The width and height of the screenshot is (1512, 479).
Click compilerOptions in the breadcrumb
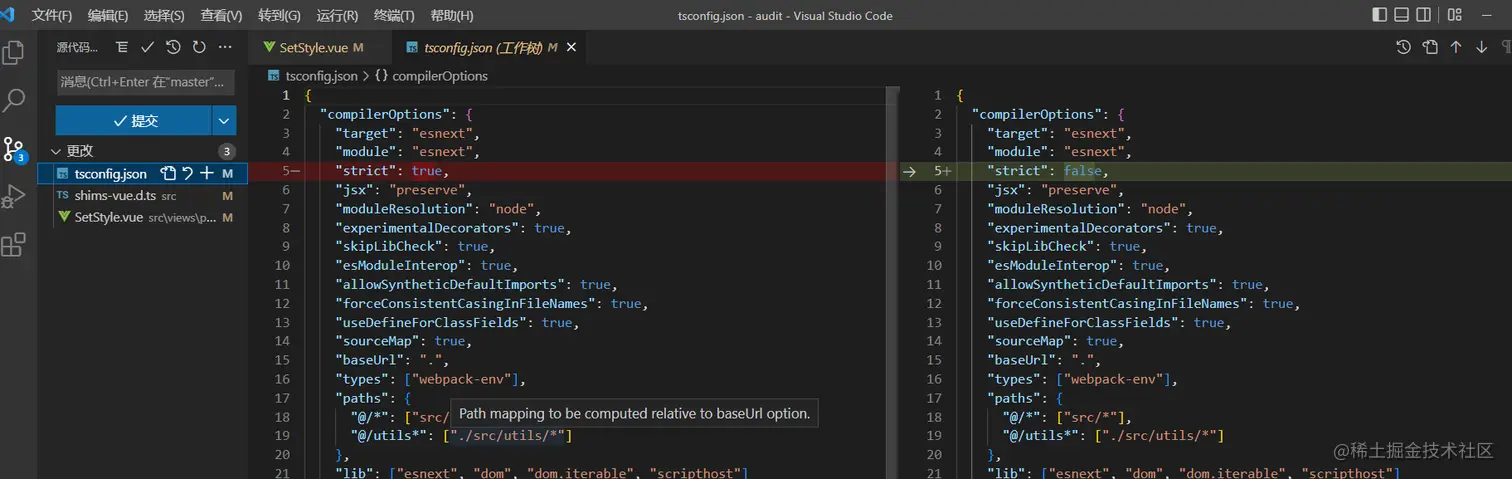coord(440,76)
